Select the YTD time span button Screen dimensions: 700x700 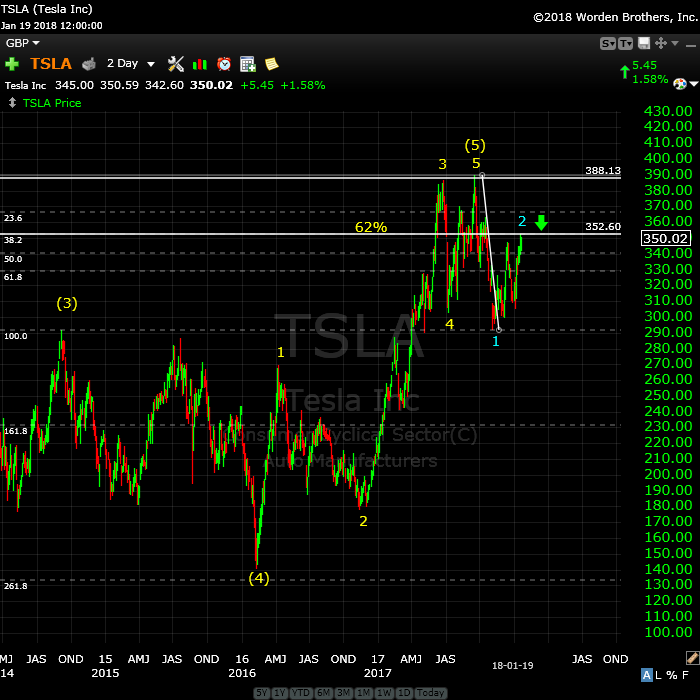point(301,693)
